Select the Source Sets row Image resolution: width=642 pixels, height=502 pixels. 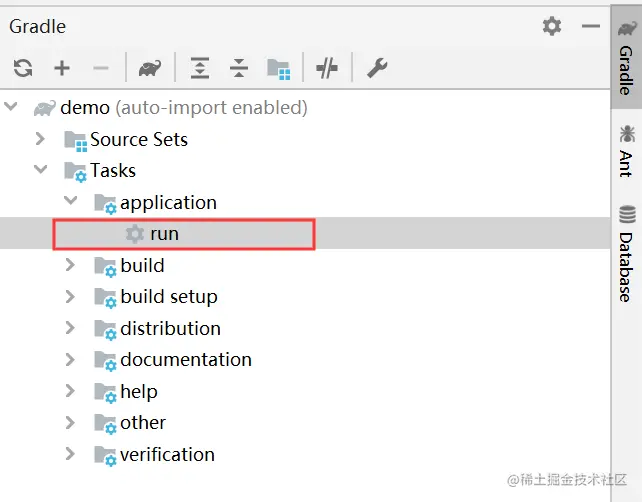tap(305, 139)
